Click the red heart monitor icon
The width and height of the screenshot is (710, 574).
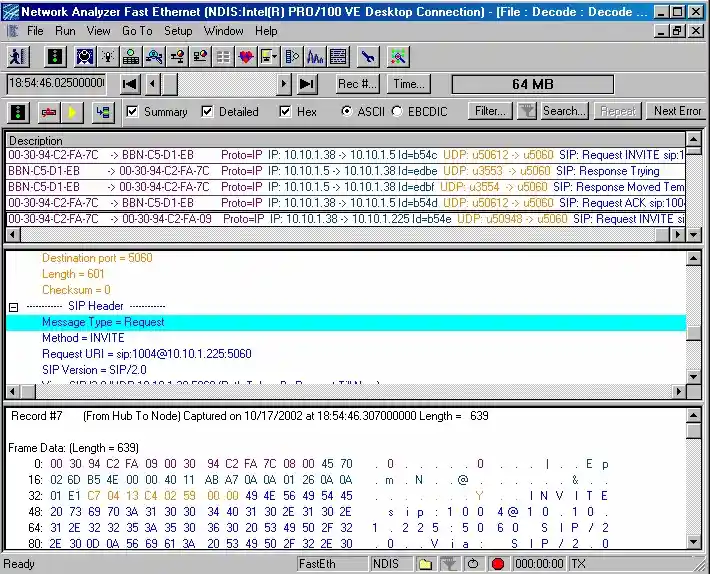[x=246, y=57]
